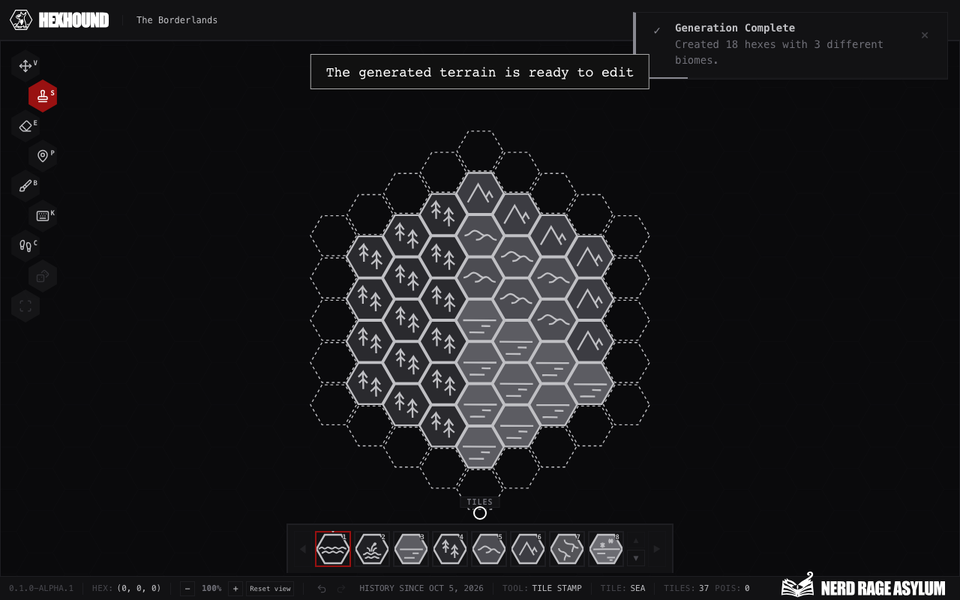Page tile palette left with arrow
Image resolution: width=960 pixels, height=600 pixels.
pyautogui.click(x=302, y=549)
